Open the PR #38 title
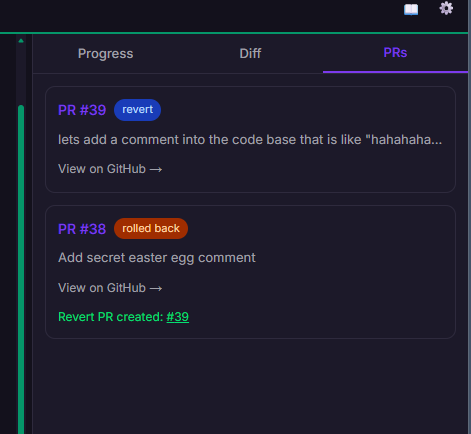471x434 pixels. coord(82,229)
